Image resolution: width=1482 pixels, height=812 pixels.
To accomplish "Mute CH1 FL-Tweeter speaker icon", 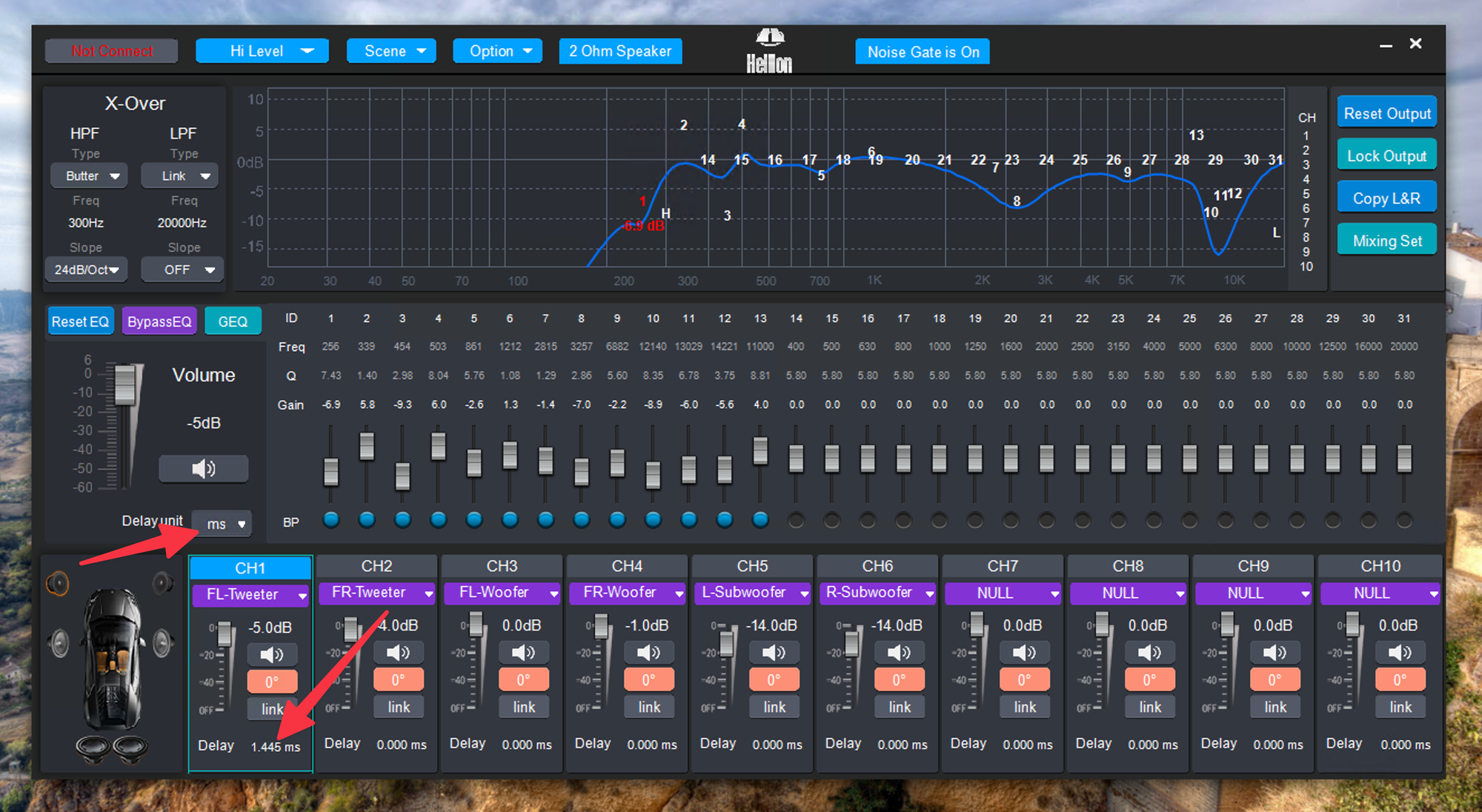I will pyautogui.click(x=271, y=654).
